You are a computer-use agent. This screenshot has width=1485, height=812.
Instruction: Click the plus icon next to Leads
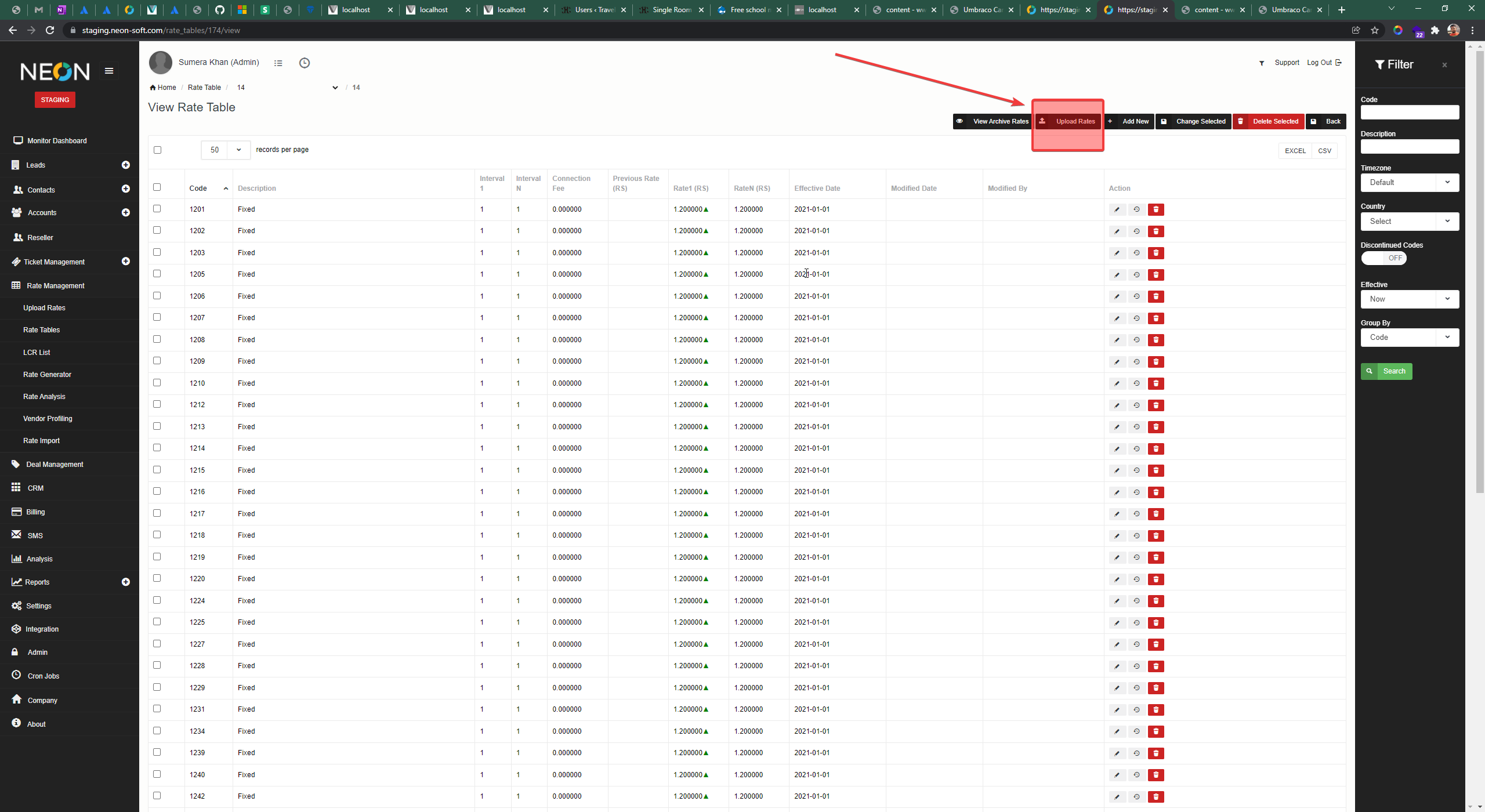click(x=125, y=165)
